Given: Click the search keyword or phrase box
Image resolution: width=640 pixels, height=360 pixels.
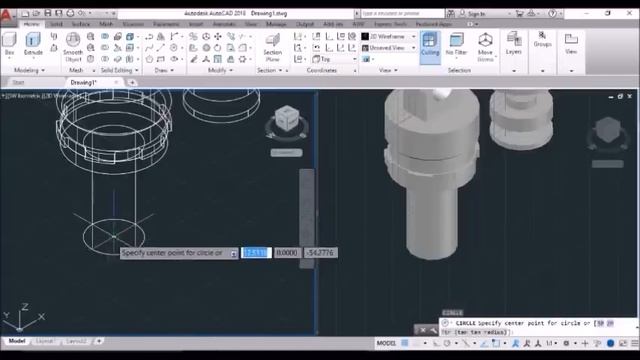Looking at the screenshot, I should [x=402, y=13].
